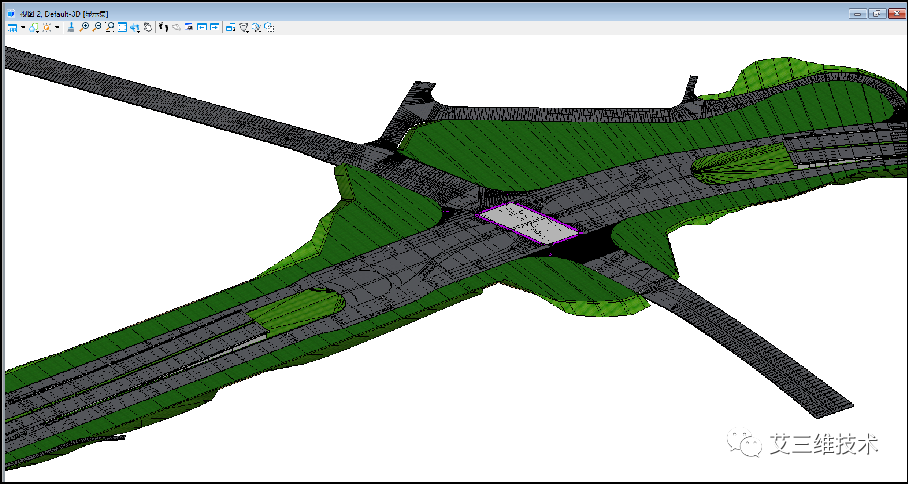Open the display styles icon
This screenshot has width=908, height=484.
pyautogui.click(x=33, y=28)
